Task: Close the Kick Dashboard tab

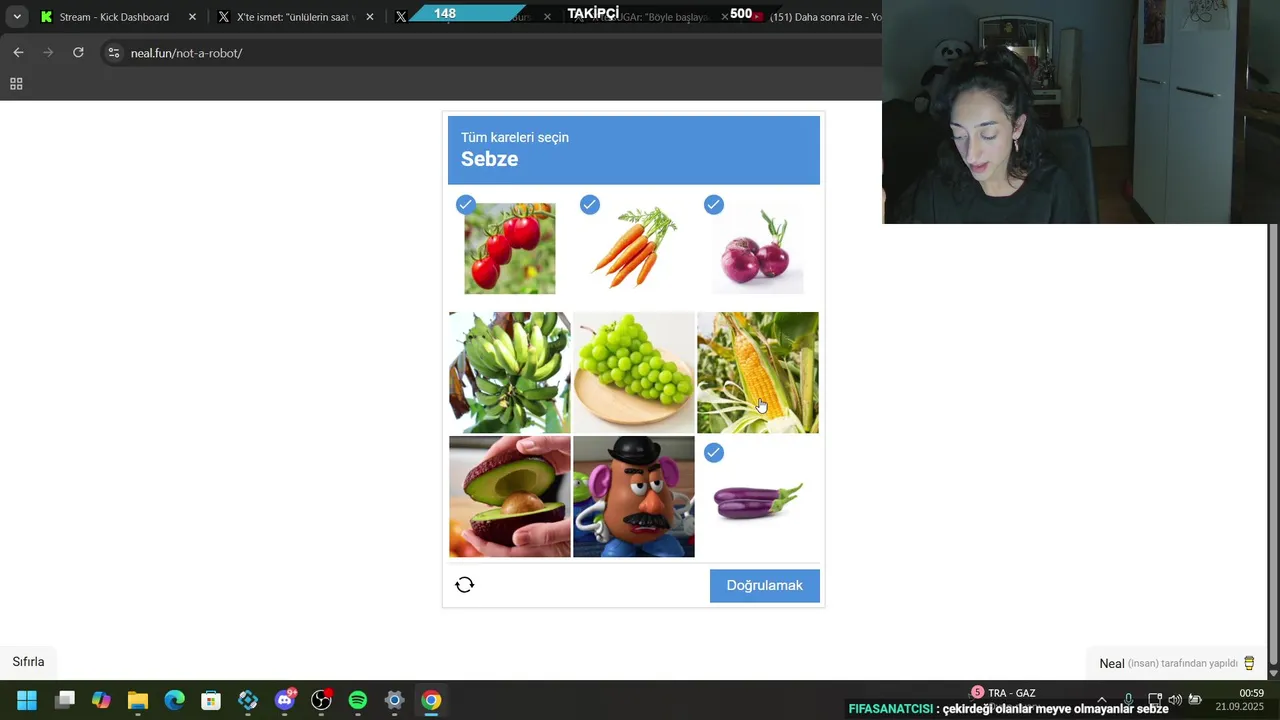Action: click(x=192, y=17)
